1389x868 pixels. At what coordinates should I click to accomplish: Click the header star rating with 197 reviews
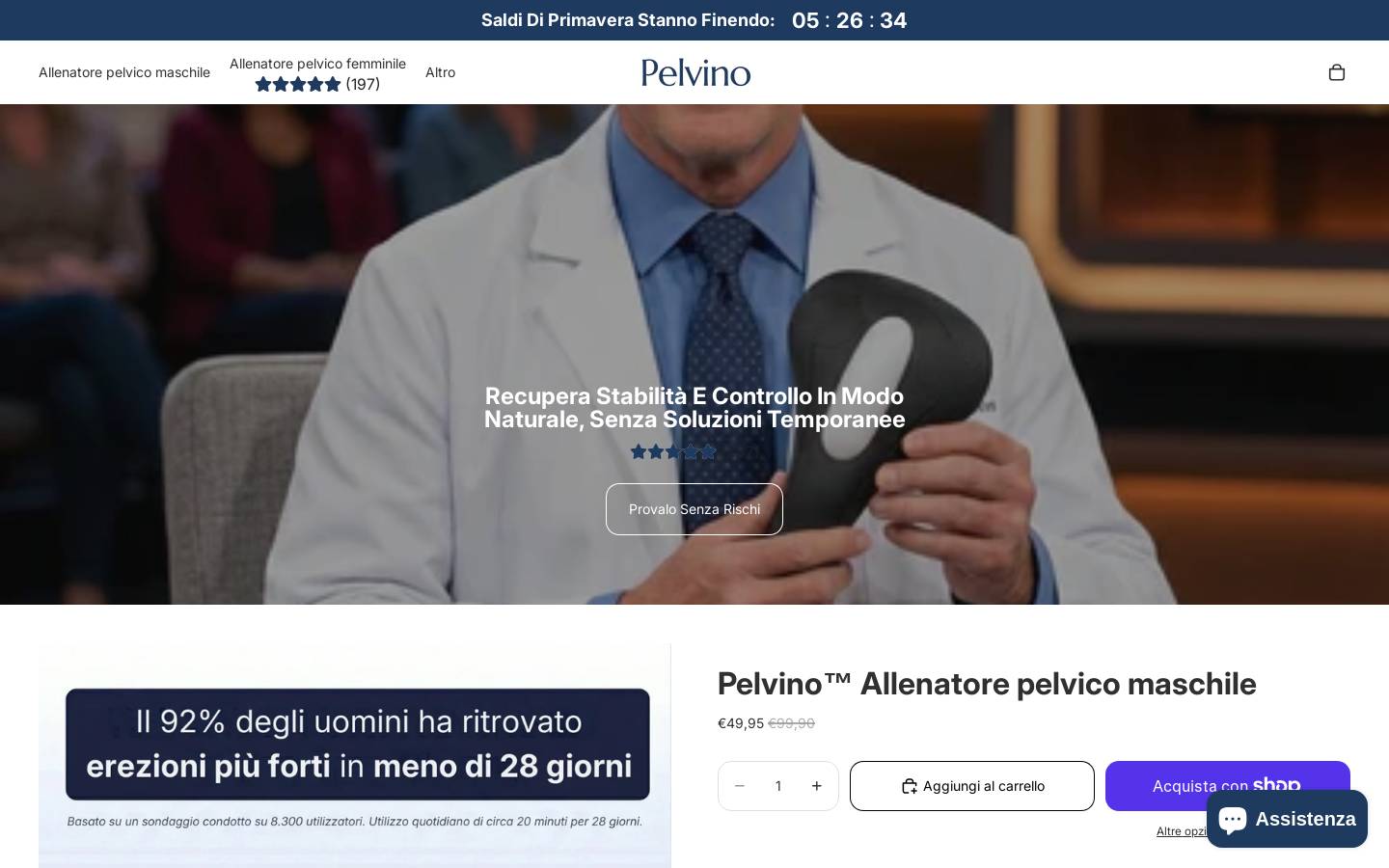[317, 84]
